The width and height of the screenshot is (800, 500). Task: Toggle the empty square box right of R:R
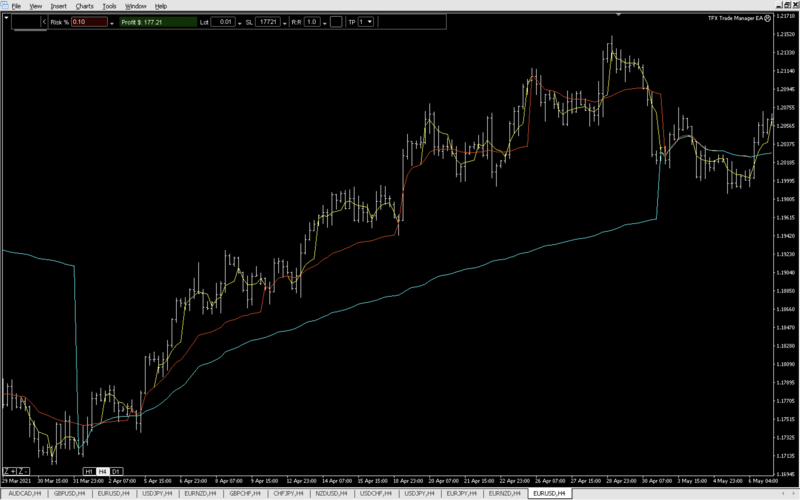pos(336,22)
